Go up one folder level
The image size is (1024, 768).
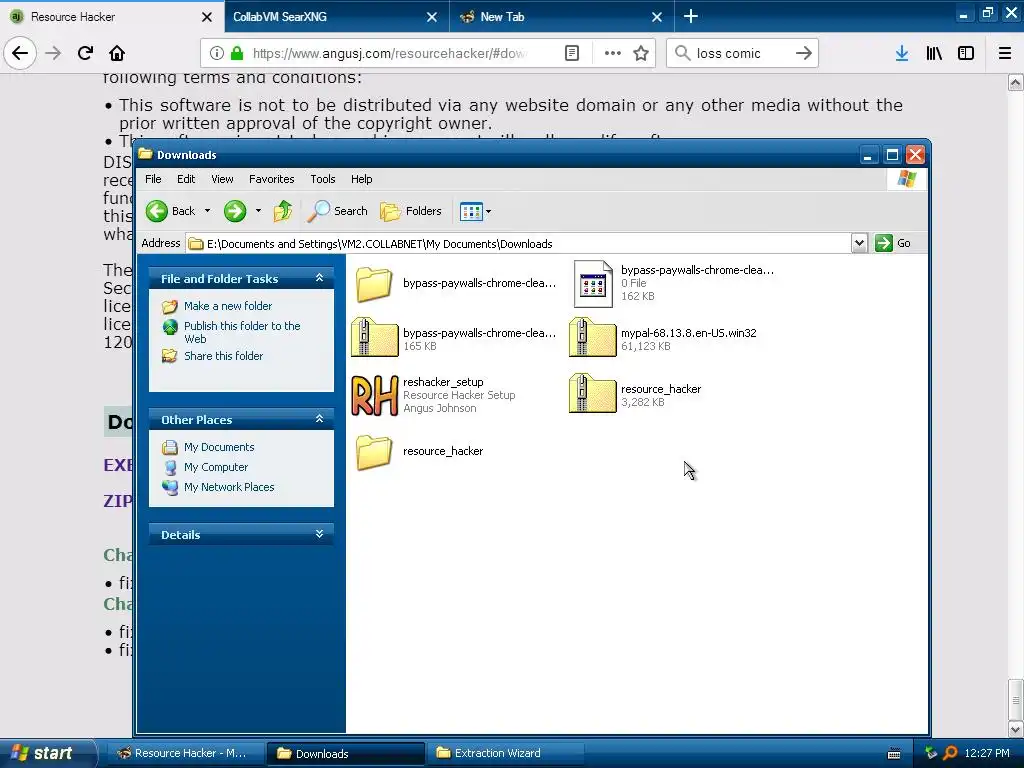click(x=283, y=211)
